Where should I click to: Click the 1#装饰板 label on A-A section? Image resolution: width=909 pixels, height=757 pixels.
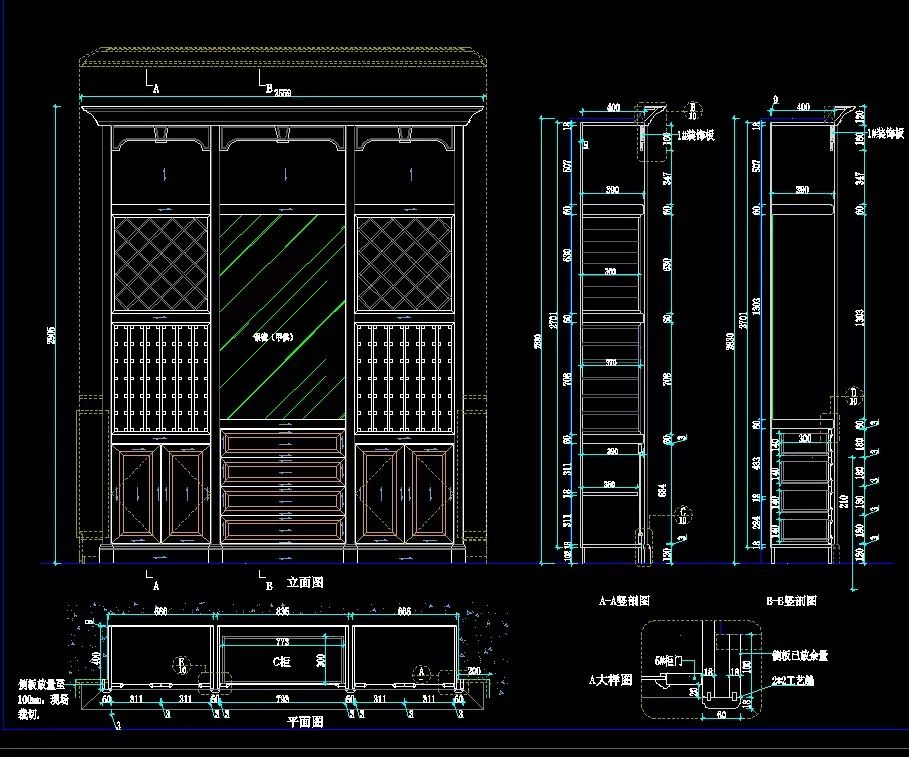click(x=696, y=135)
